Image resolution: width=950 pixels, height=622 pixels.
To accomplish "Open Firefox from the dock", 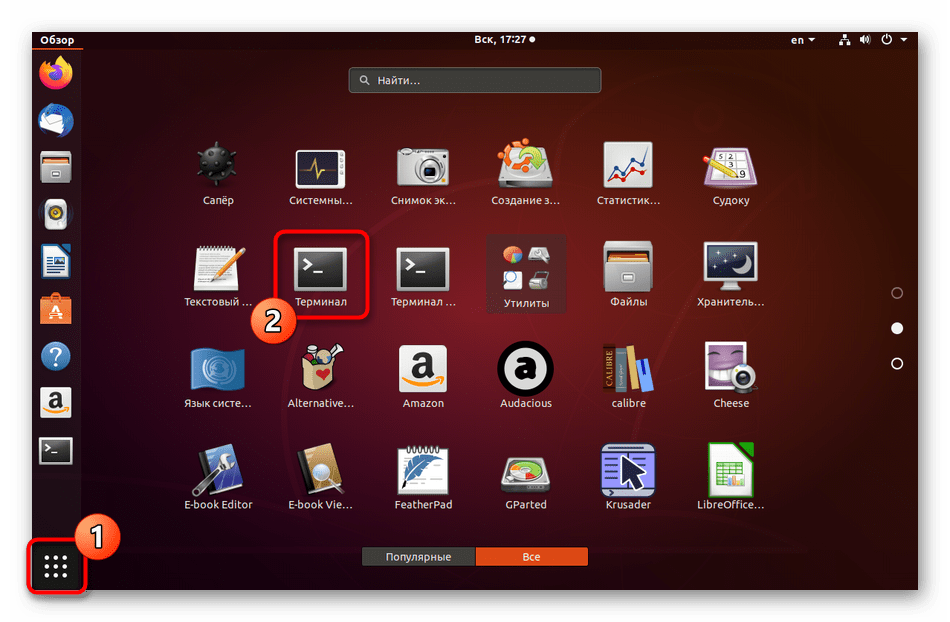I will tap(56, 73).
